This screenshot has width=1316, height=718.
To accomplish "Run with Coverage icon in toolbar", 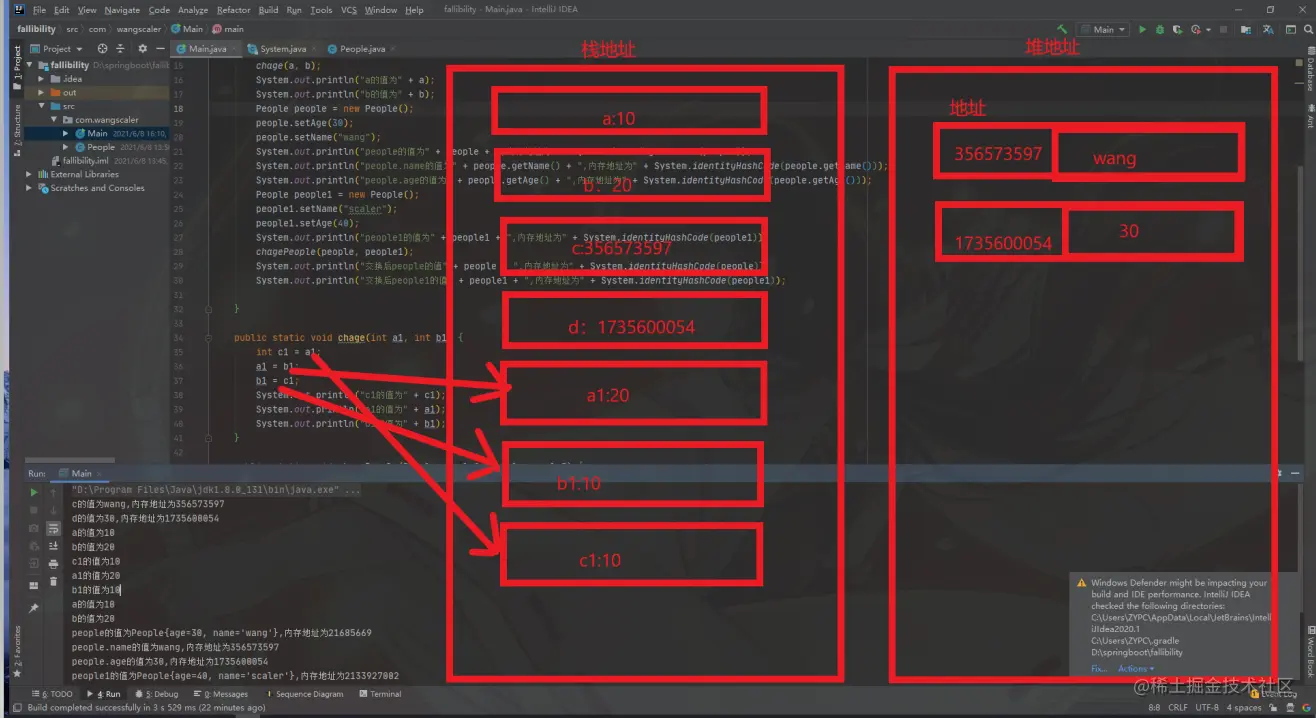I will (1178, 29).
